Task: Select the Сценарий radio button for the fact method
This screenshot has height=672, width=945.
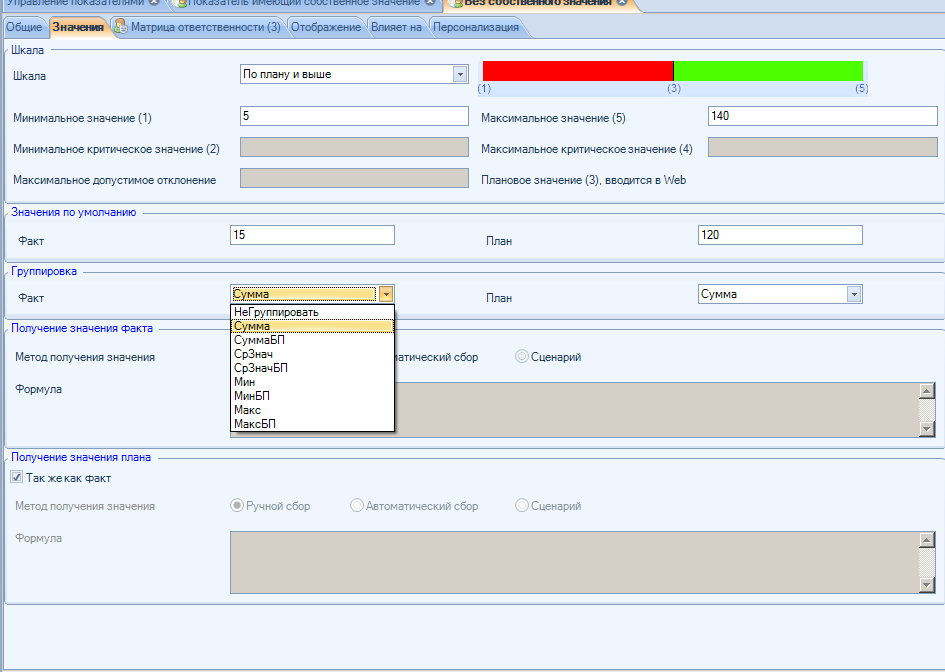Action: pos(522,357)
